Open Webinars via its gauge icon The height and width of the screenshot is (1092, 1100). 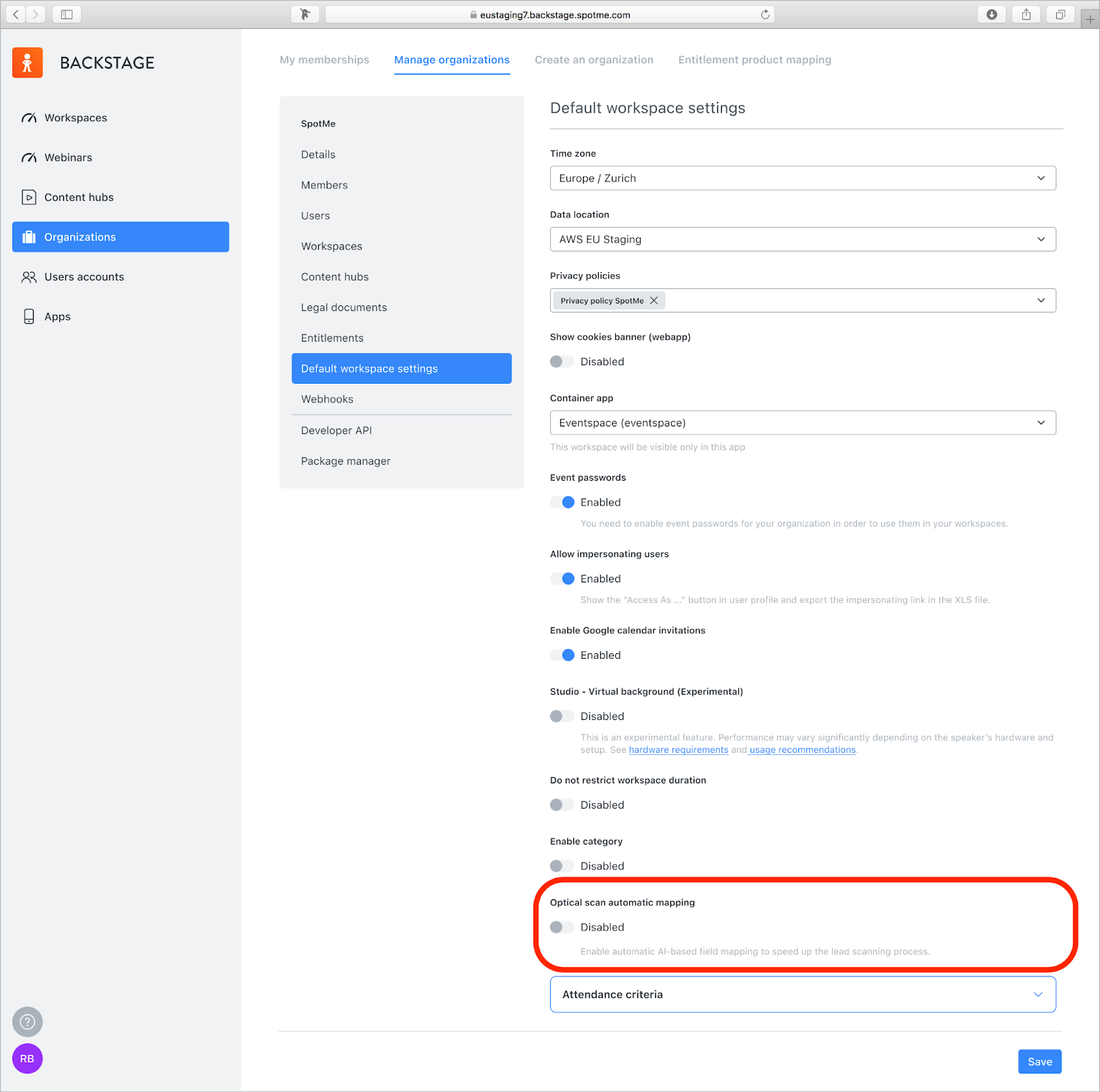click(29, 157)
